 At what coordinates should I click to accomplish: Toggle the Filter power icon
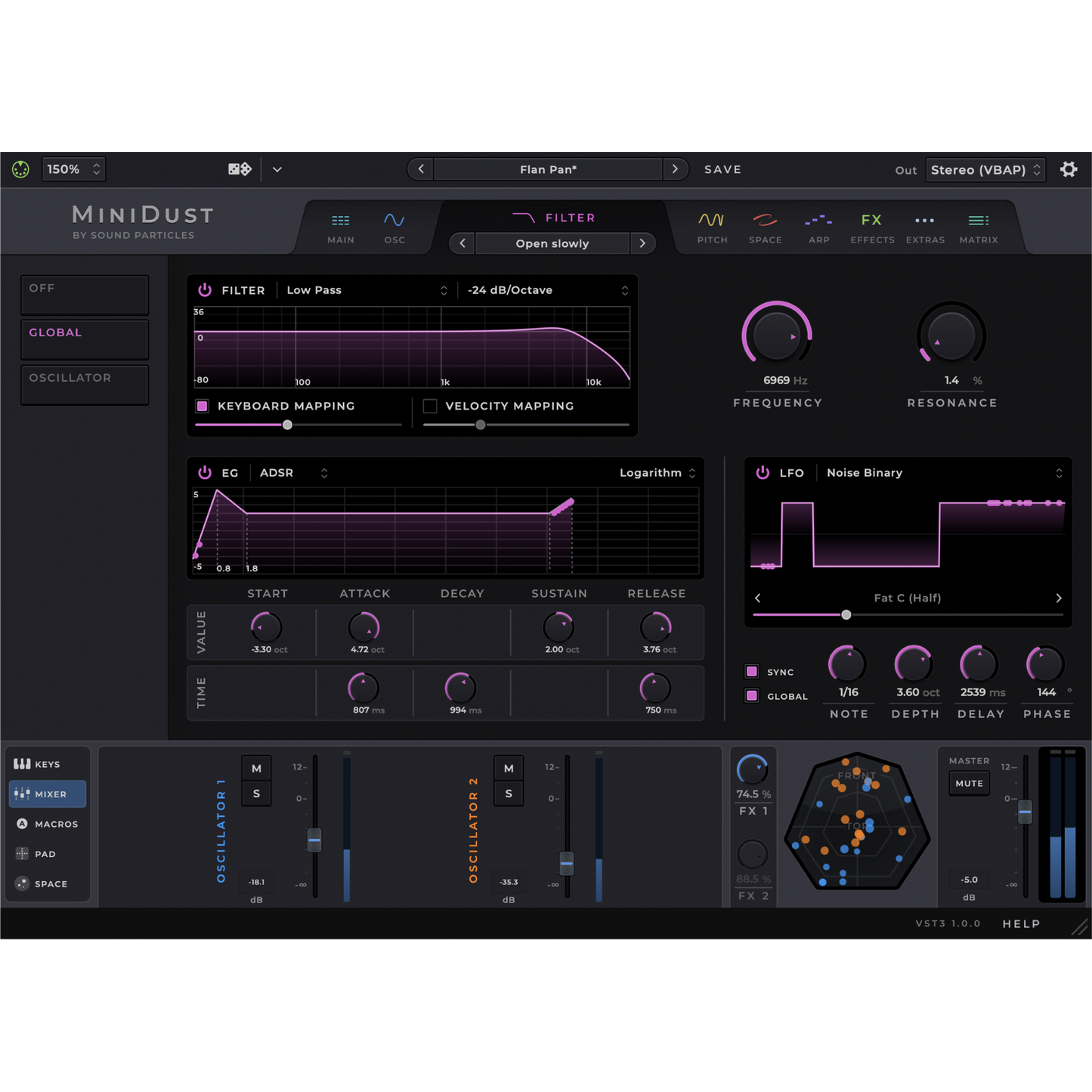[205, 290]
